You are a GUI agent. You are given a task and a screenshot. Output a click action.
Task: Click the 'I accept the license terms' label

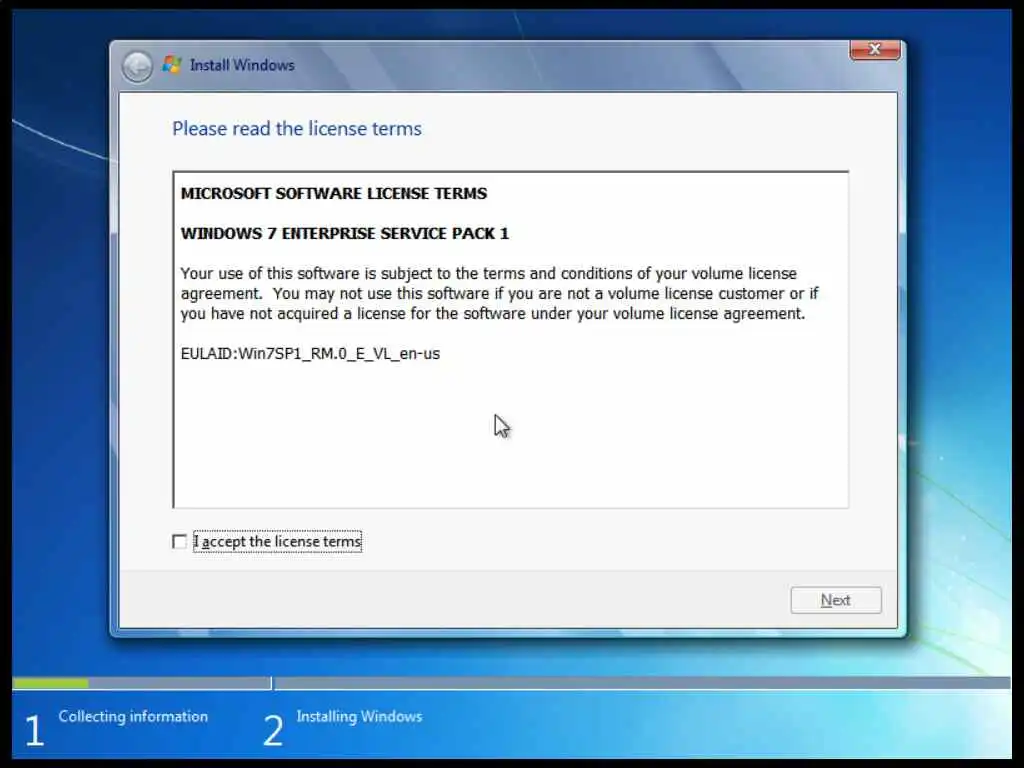click(278, 541)
